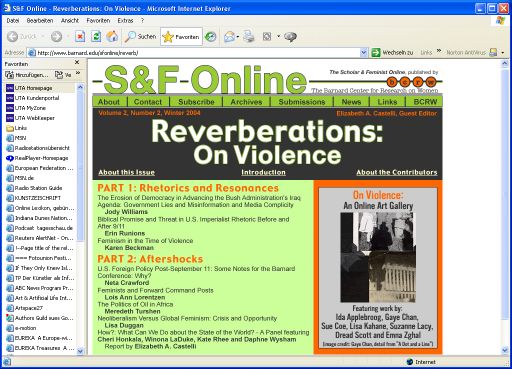The image size is (512, 369).
Task: Open the Search (Suchen) toolbar button
Action: coord(140,36)
